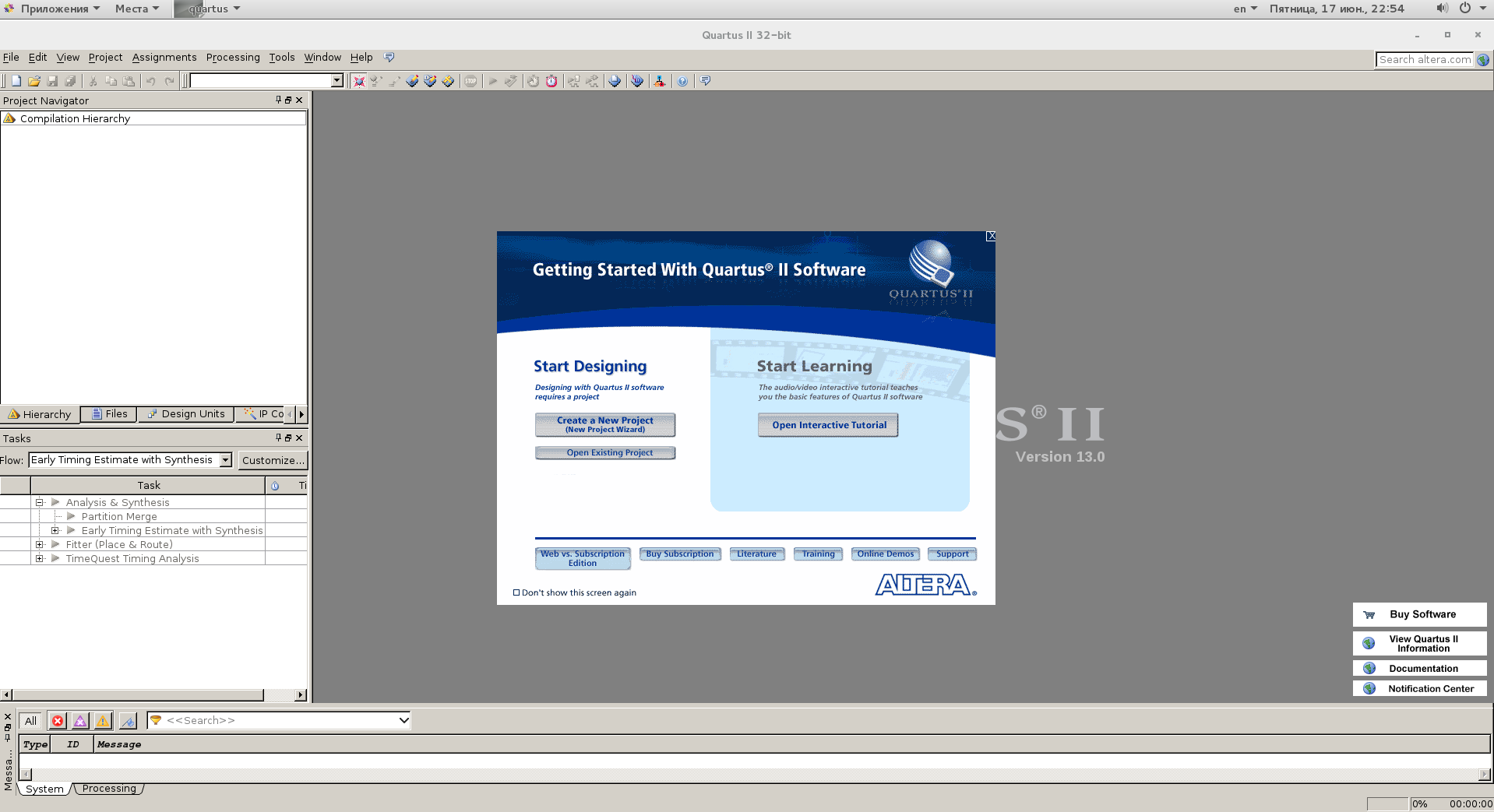Viewport: 1494px width, 812px height.
Task: Click the New File toolbar icon
Action: click(16, 81)
